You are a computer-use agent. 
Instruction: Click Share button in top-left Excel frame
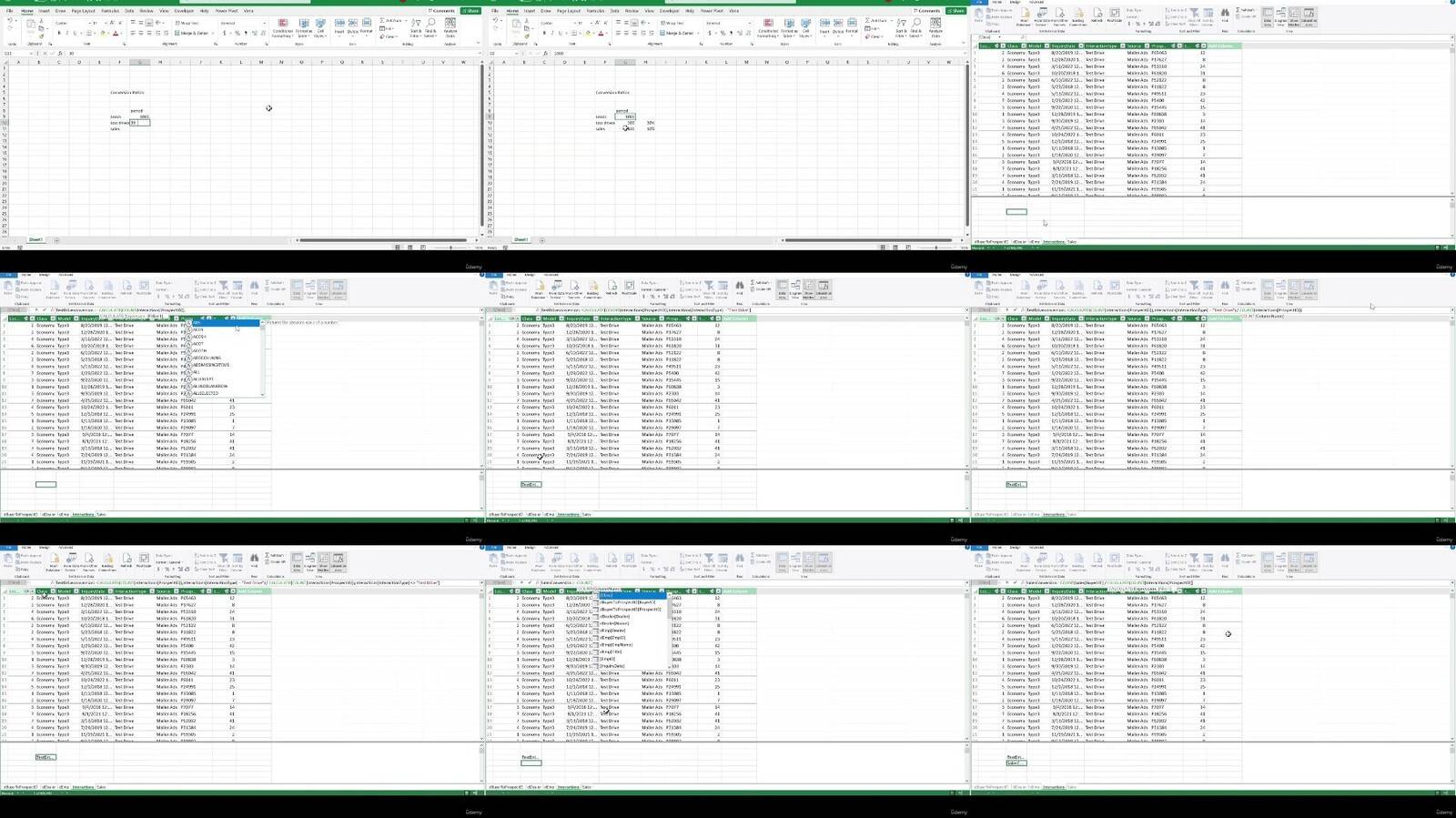coord(470,11)
